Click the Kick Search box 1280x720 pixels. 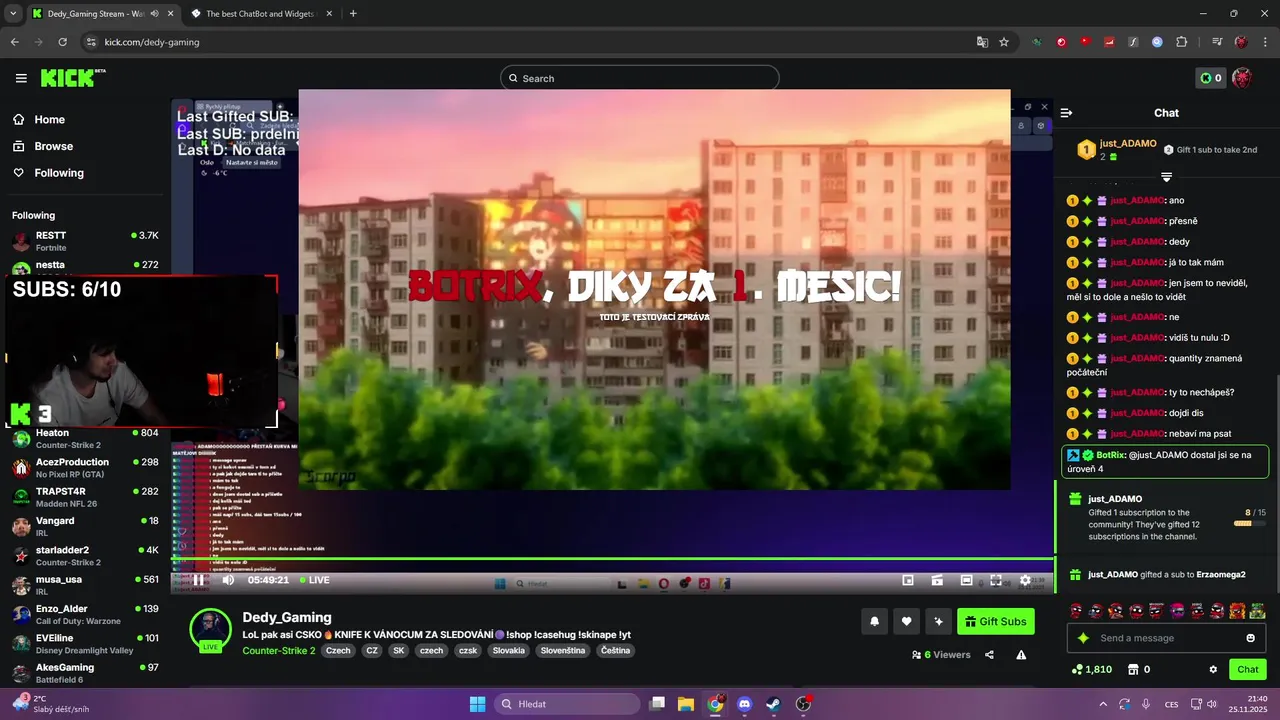[x=640, y=78]
